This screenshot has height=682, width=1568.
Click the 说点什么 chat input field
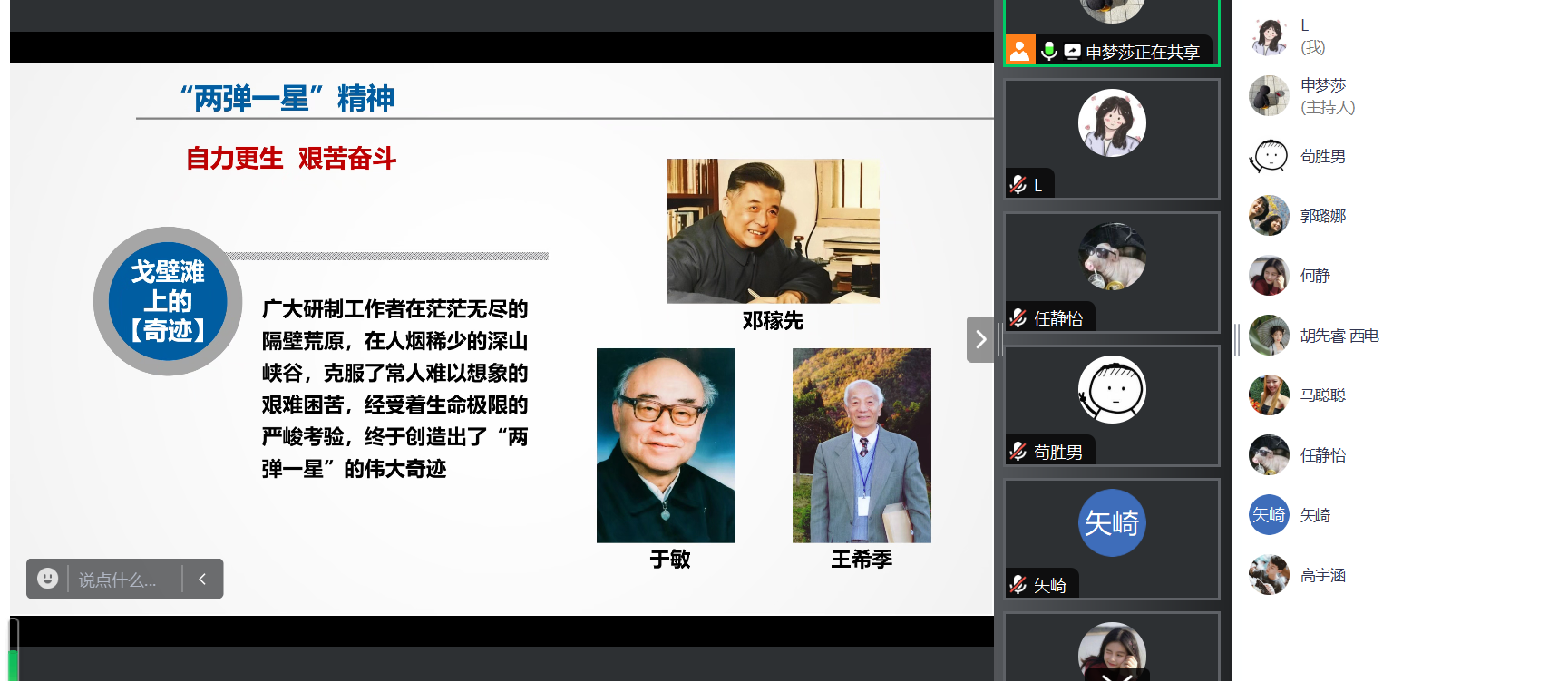pyautogui.click(x=122, y=580)
